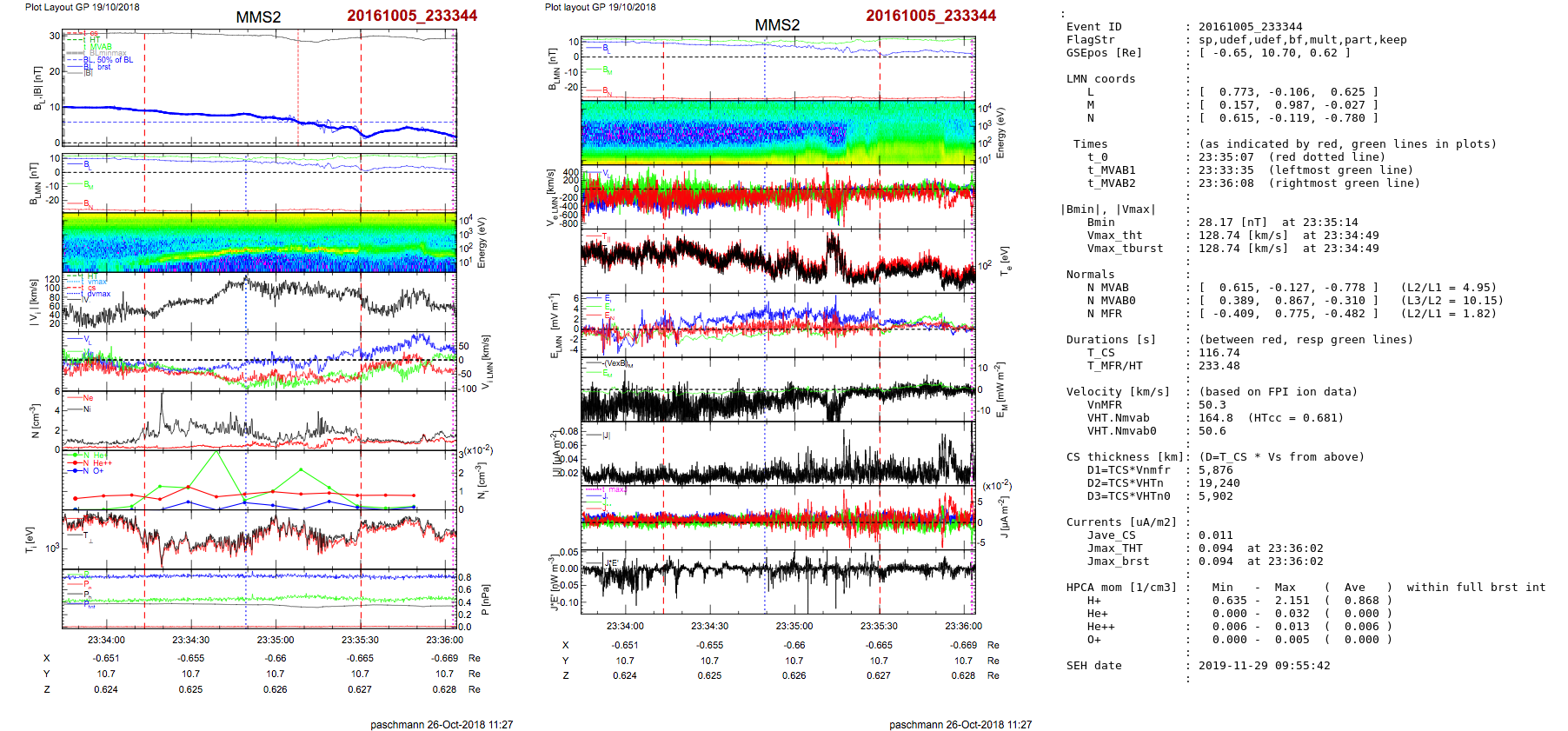Click the electron energy spectrogram in the right plot
The height and width of the screenshot is (731, 1568).
tap(778, 132)
